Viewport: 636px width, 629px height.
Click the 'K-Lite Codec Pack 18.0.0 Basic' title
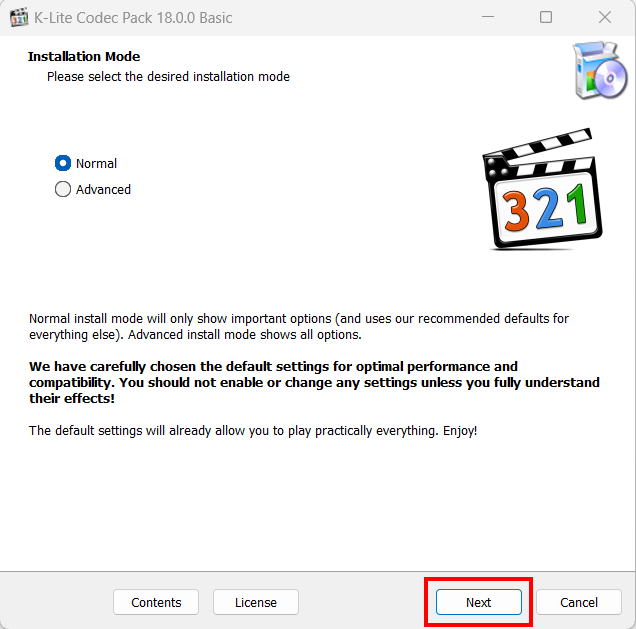[133, 18]
